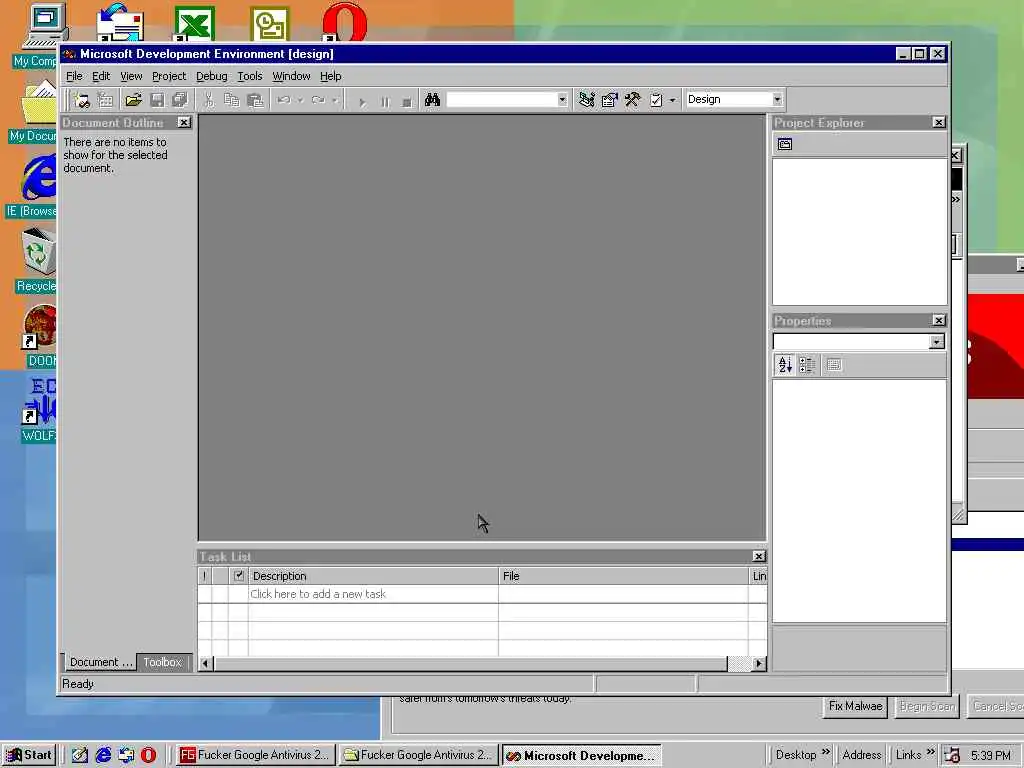
Task: Open the Undo history dropdown arrow
Action: (300, 101)
